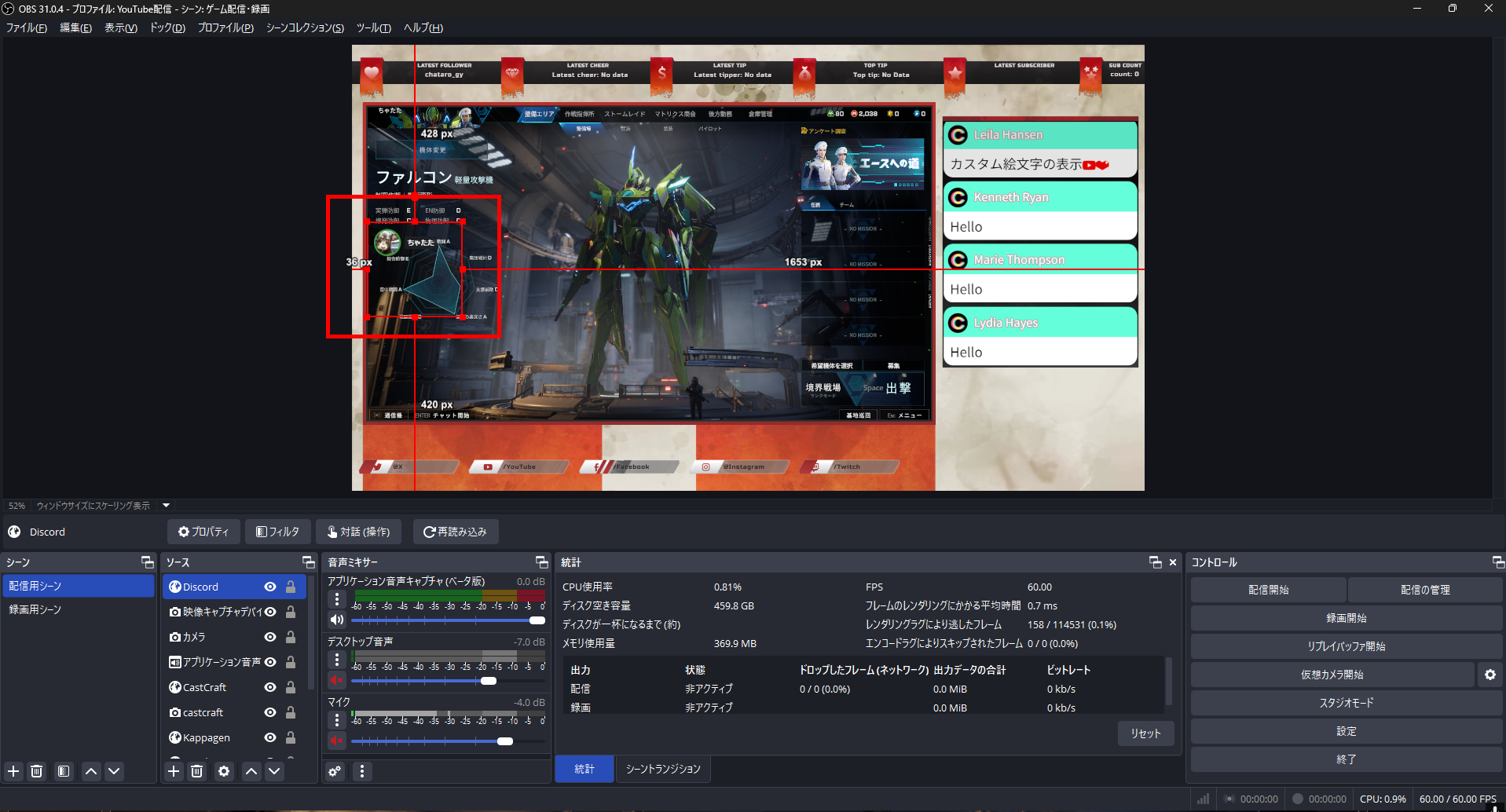Lock the Discord source
Screen dimensions: 1506x812
(x=290, y=586)
